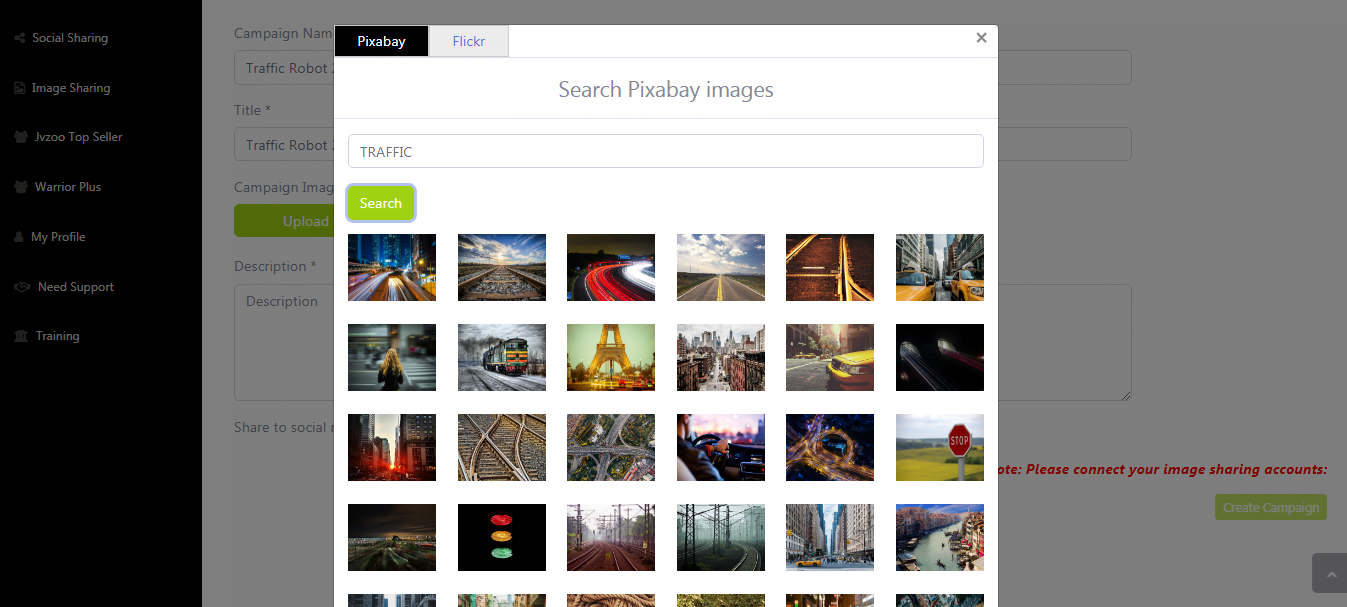Pick the dark image with faint light streaks
The image size is (1347, 607).
(940, 357)
